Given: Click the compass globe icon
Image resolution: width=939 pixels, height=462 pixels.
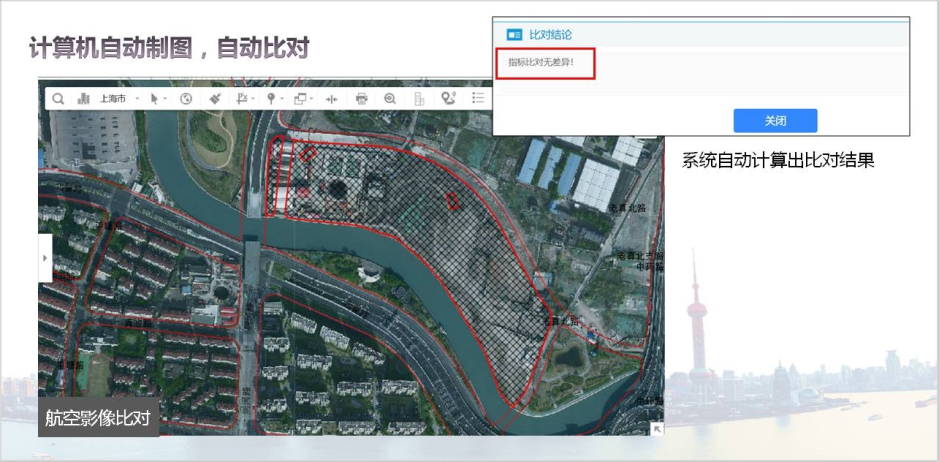Looking at the screenshot, I should point(186,99).
